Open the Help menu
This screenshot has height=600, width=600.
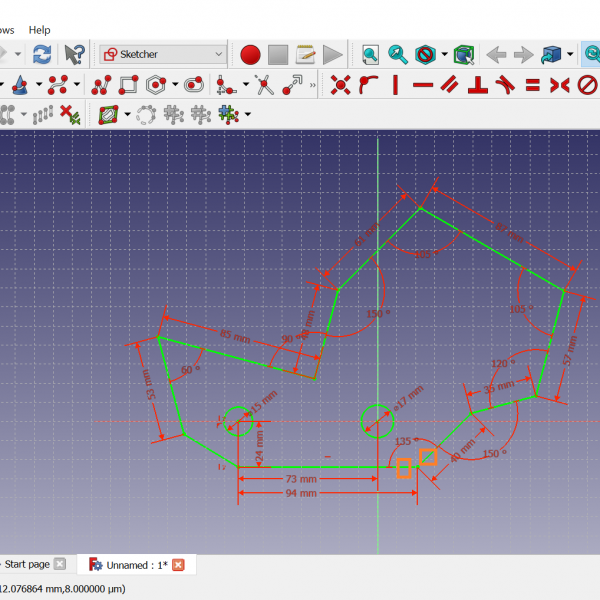coord(39,30)
